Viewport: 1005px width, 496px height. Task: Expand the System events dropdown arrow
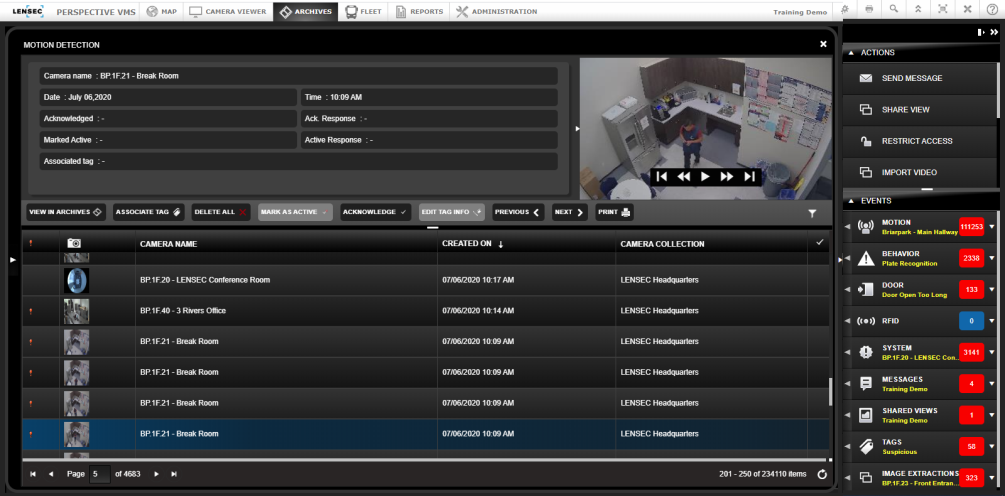pyautogui.click(x=992, y=352)
